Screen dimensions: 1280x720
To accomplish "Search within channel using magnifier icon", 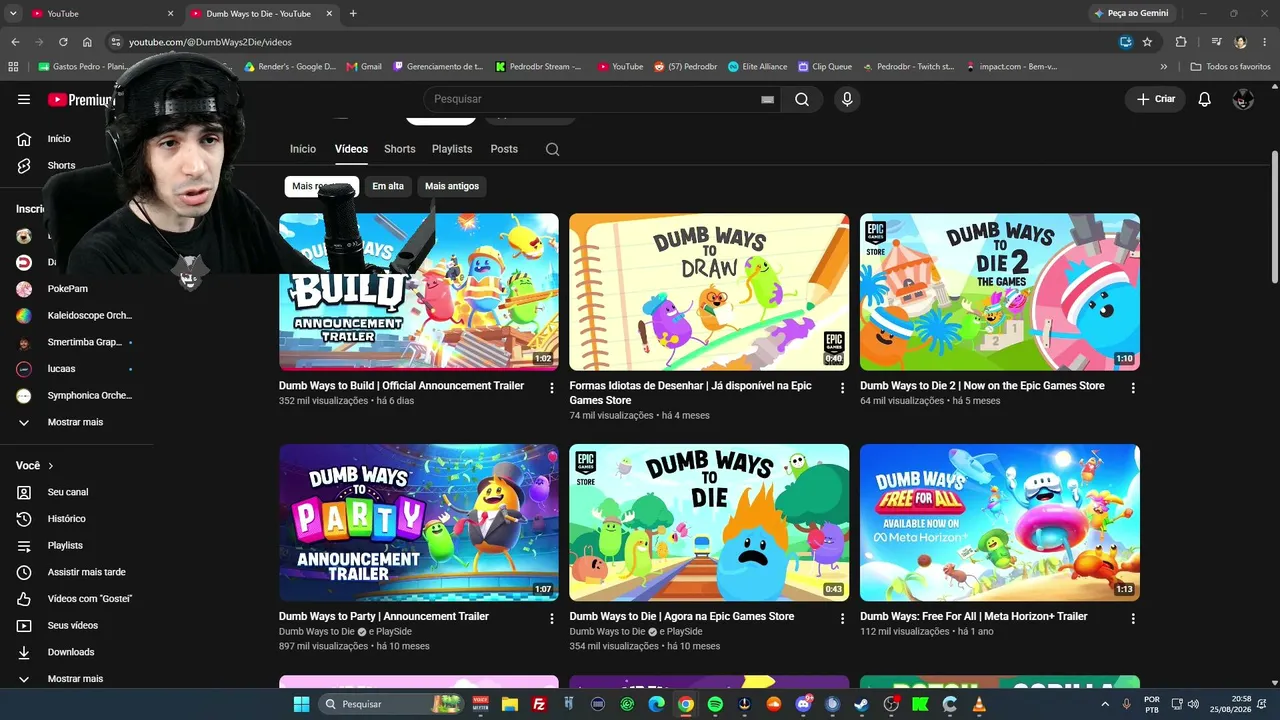I will click(x=552, y=149).
